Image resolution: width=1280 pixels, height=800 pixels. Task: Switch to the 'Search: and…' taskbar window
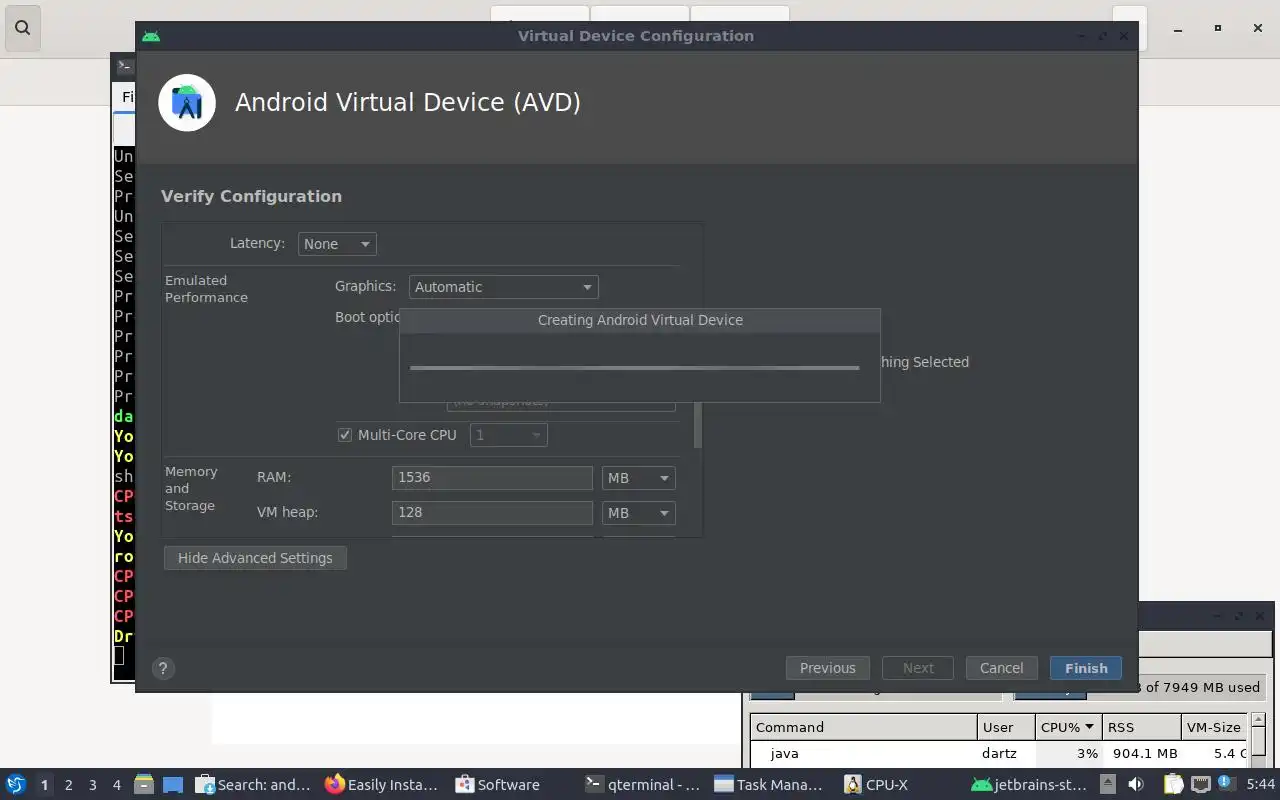pyautogui.click(x=253, y=784)
